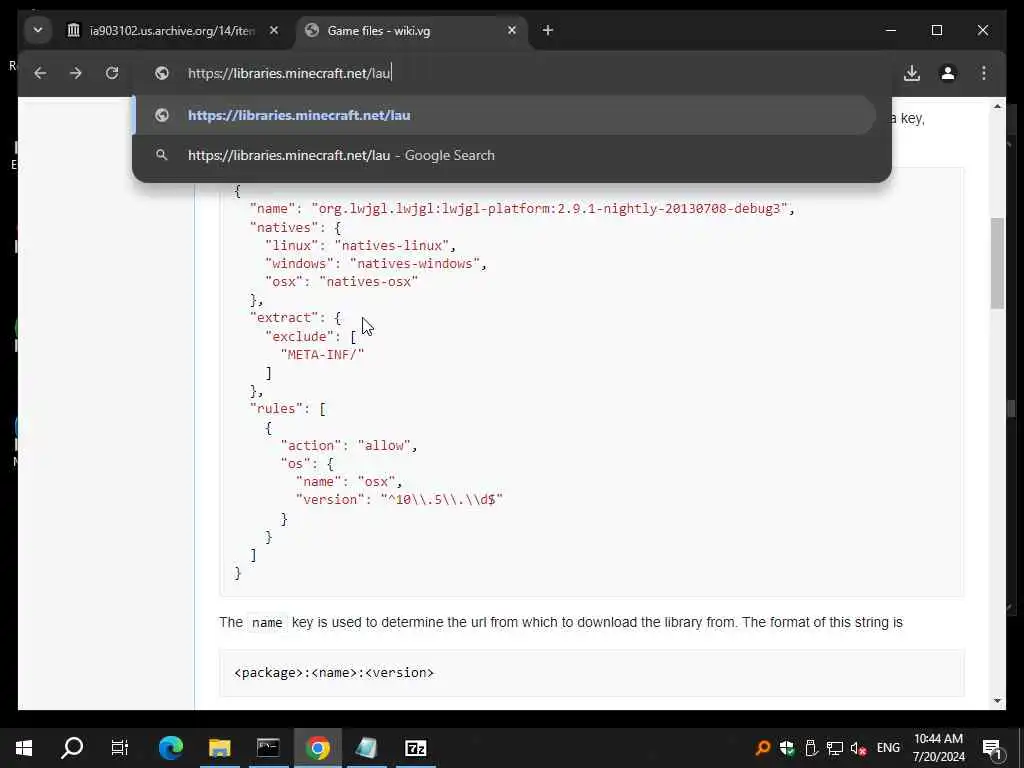Click the scrollbar down arrow
Viewport: 1024px width, 768px height.
997,701
